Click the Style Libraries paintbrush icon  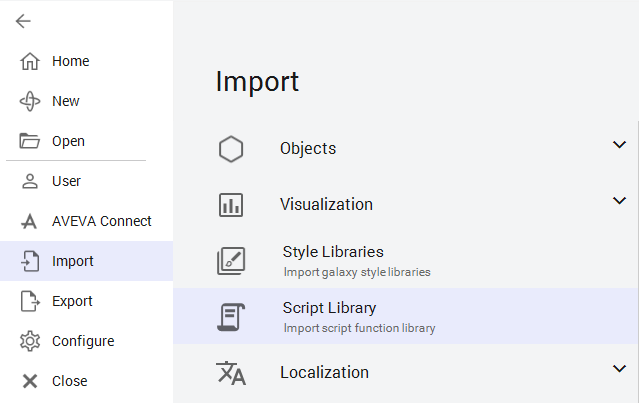(x=231, y=261)
